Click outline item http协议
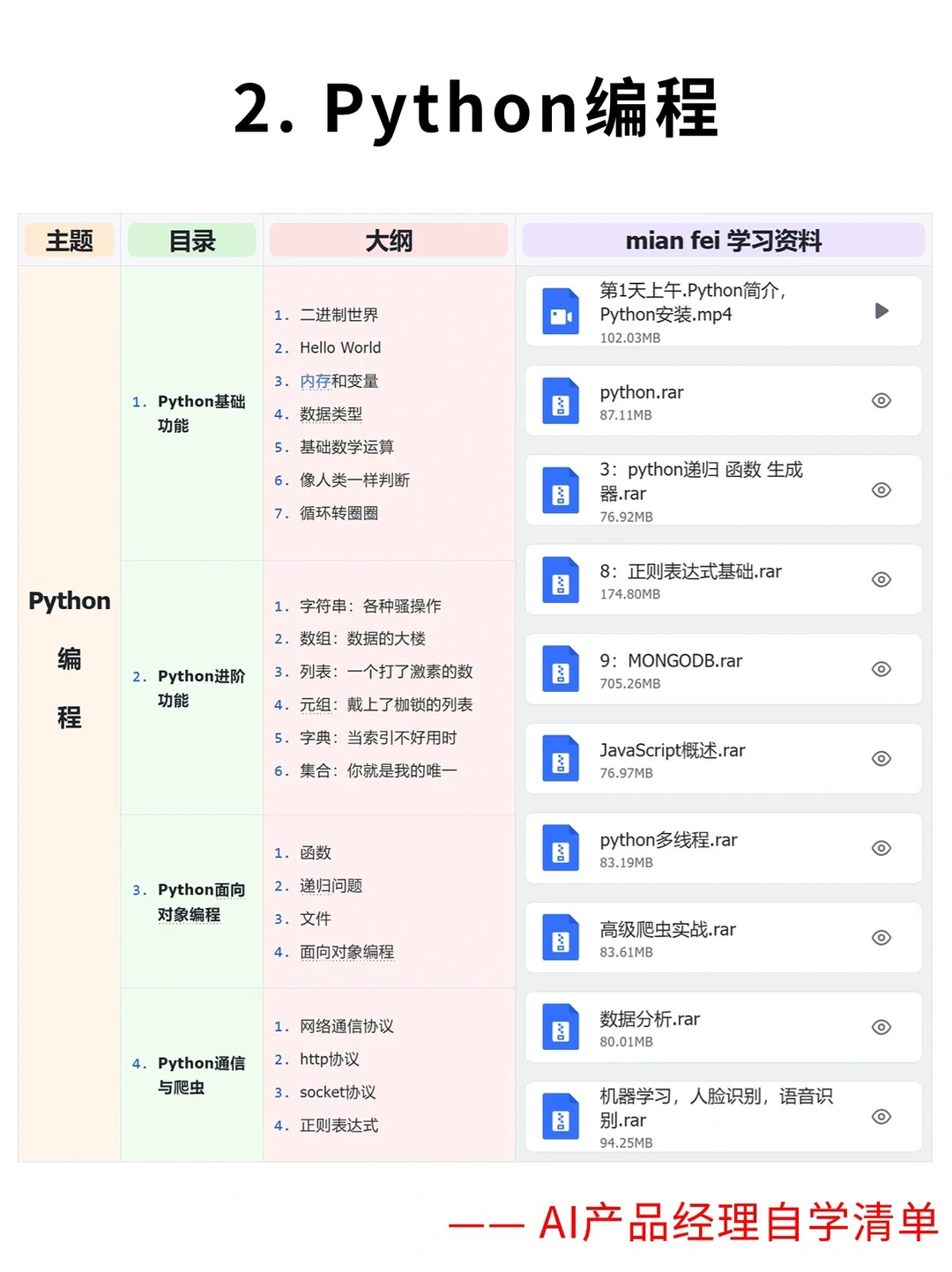Image resolution: width=952 pixels, height=1272 pixels. coord(329,1060)
